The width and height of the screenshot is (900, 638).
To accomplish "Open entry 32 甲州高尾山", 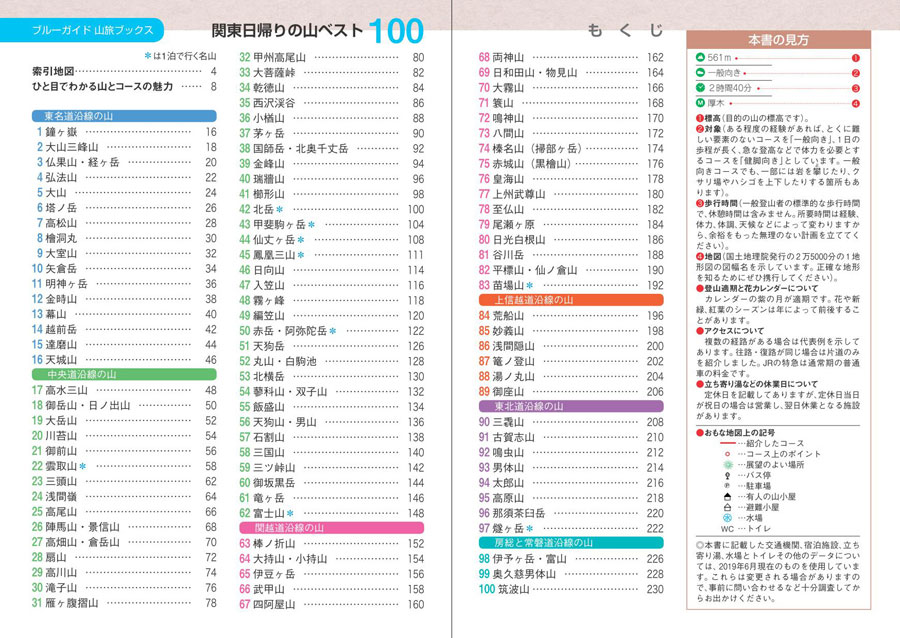I will pos(332,57).
